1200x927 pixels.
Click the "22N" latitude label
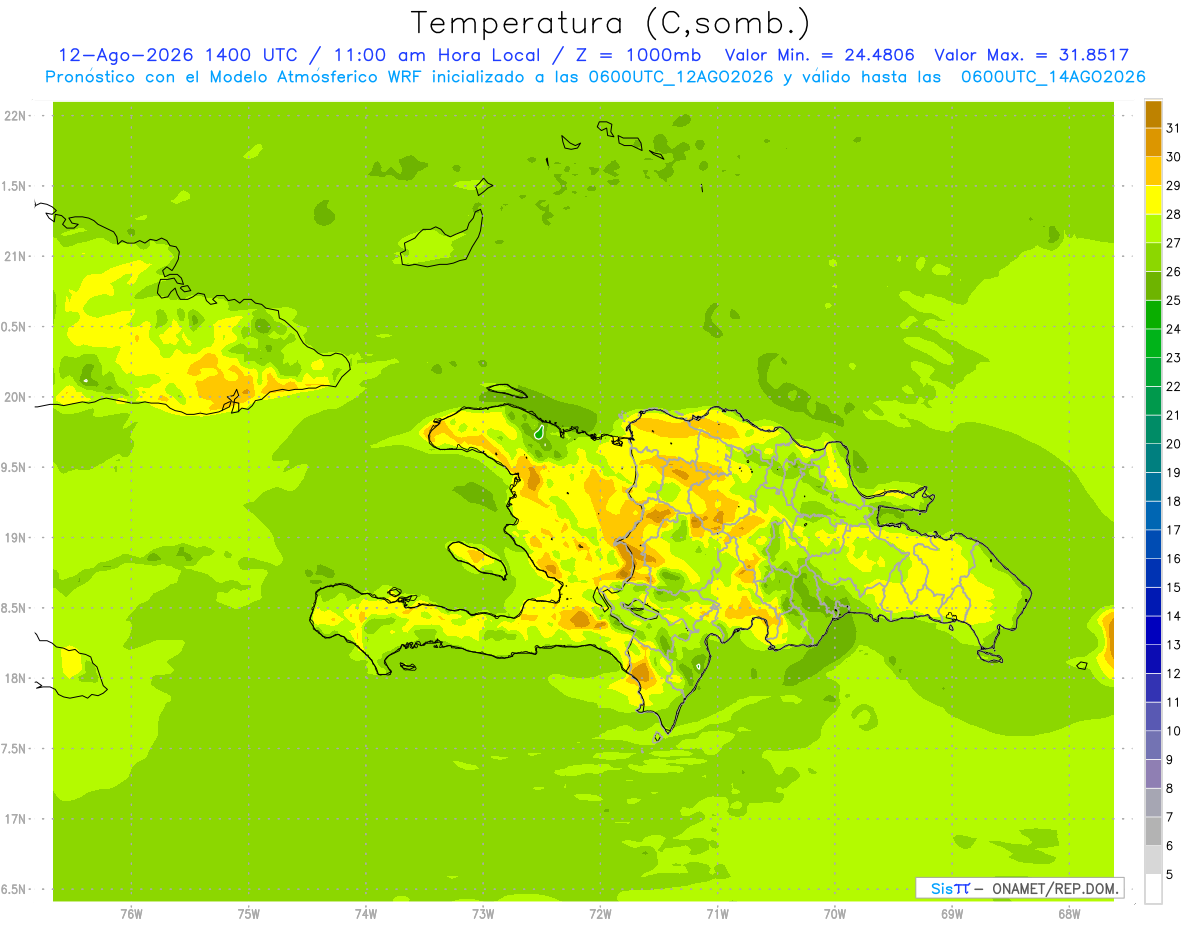point(14,116)
